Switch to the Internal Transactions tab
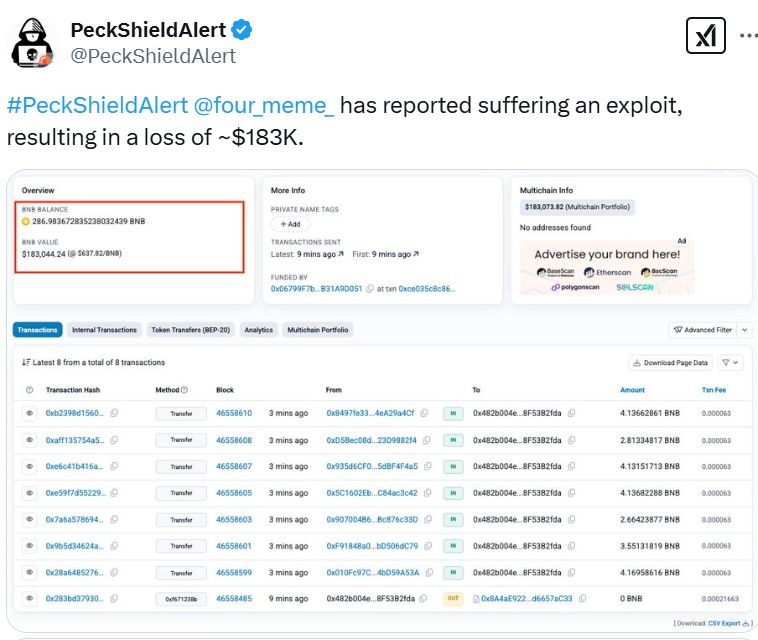This screenshot has width=758, height=640. (x=104, y=330)
